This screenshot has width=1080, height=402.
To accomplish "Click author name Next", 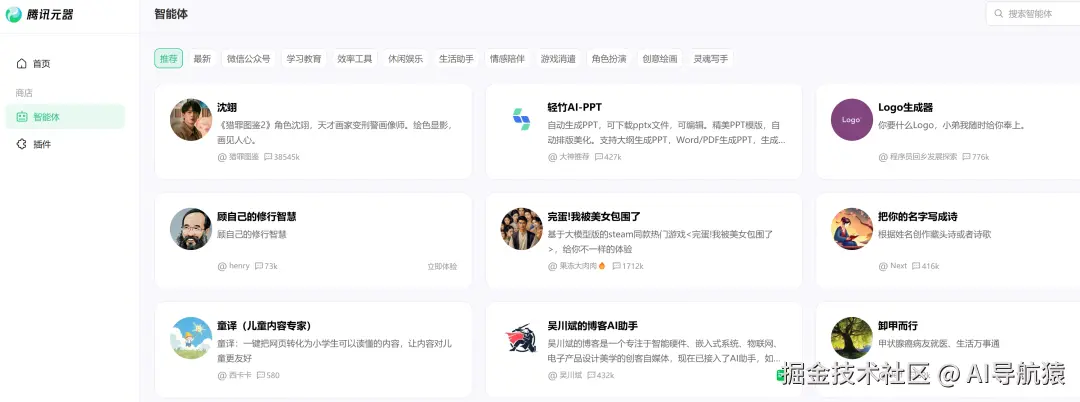I will coord(898,266).
